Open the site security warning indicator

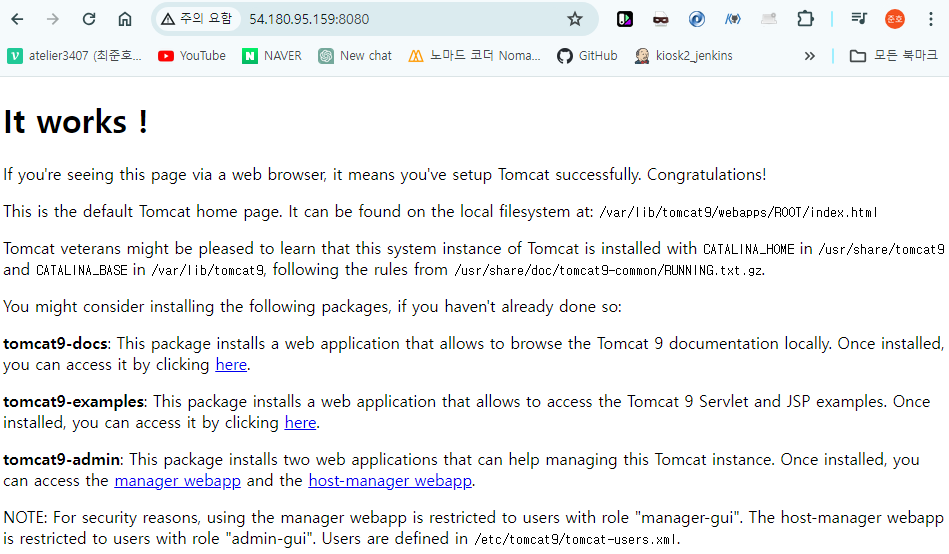click(196, 19)
